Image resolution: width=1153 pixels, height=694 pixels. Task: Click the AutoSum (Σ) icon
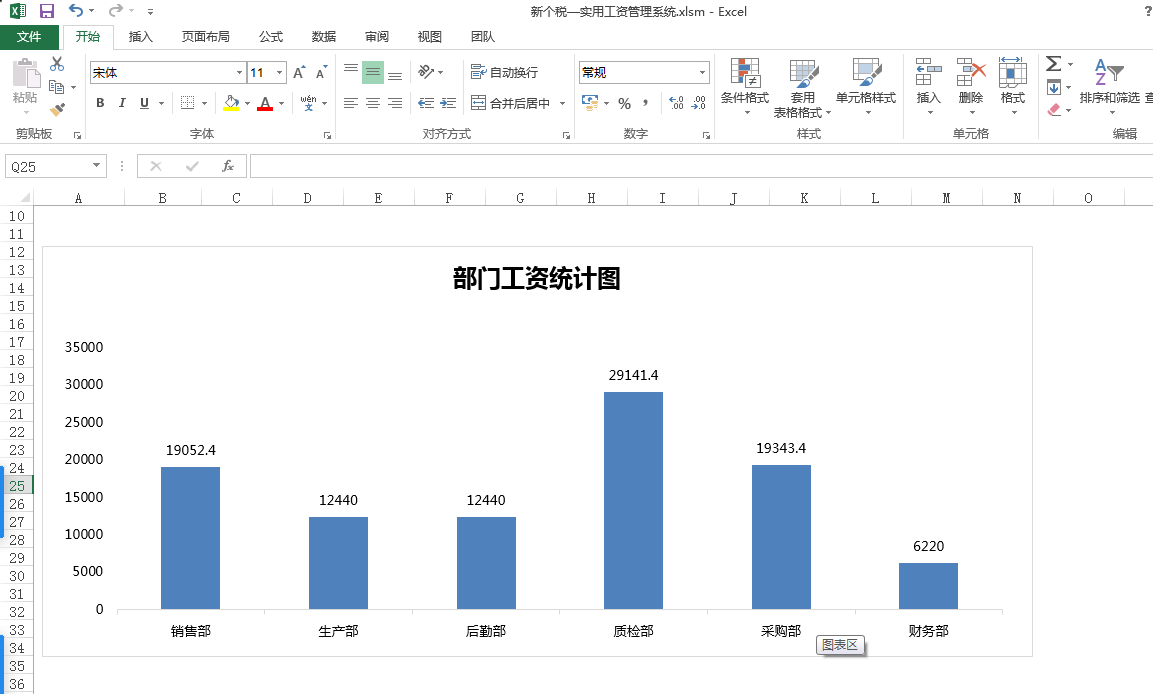(1053, 62)
